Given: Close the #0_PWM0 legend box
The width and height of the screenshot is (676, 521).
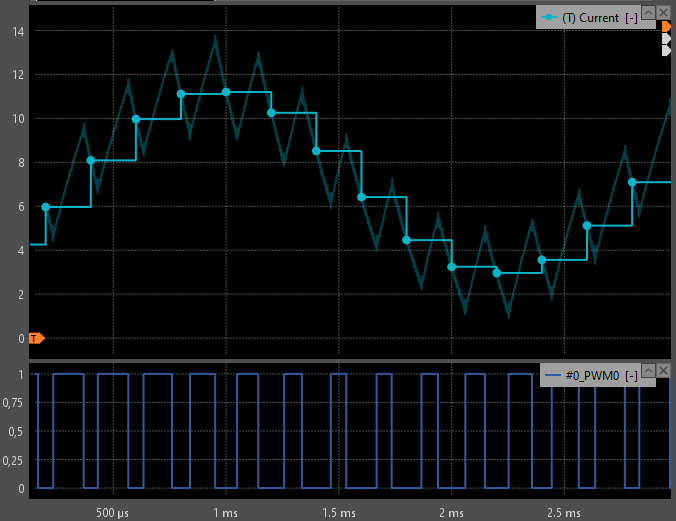Looking at the screenshot, I should click(663, 370).
